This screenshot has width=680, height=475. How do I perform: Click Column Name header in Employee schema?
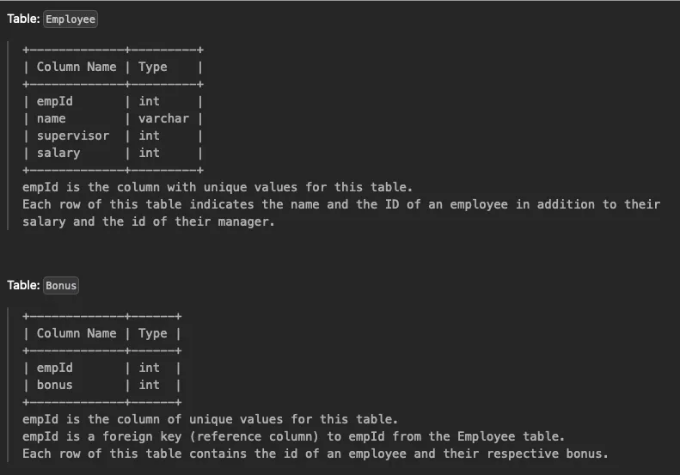click(76, 67)
